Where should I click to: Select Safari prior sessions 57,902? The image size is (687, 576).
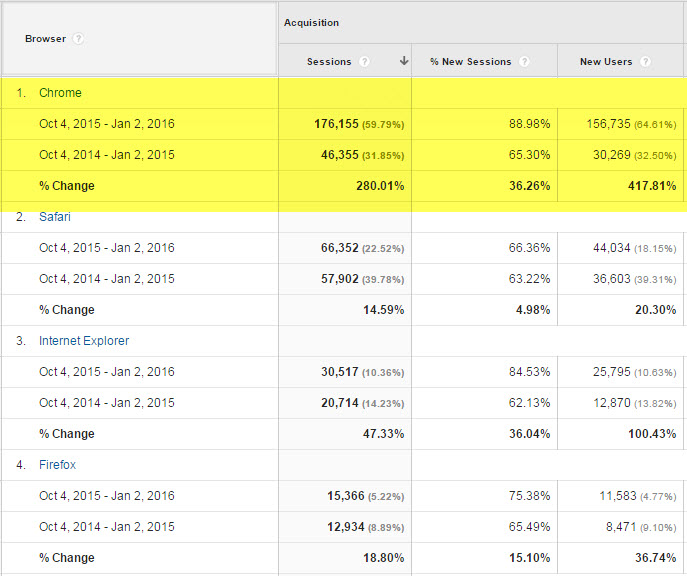(340, 279)
